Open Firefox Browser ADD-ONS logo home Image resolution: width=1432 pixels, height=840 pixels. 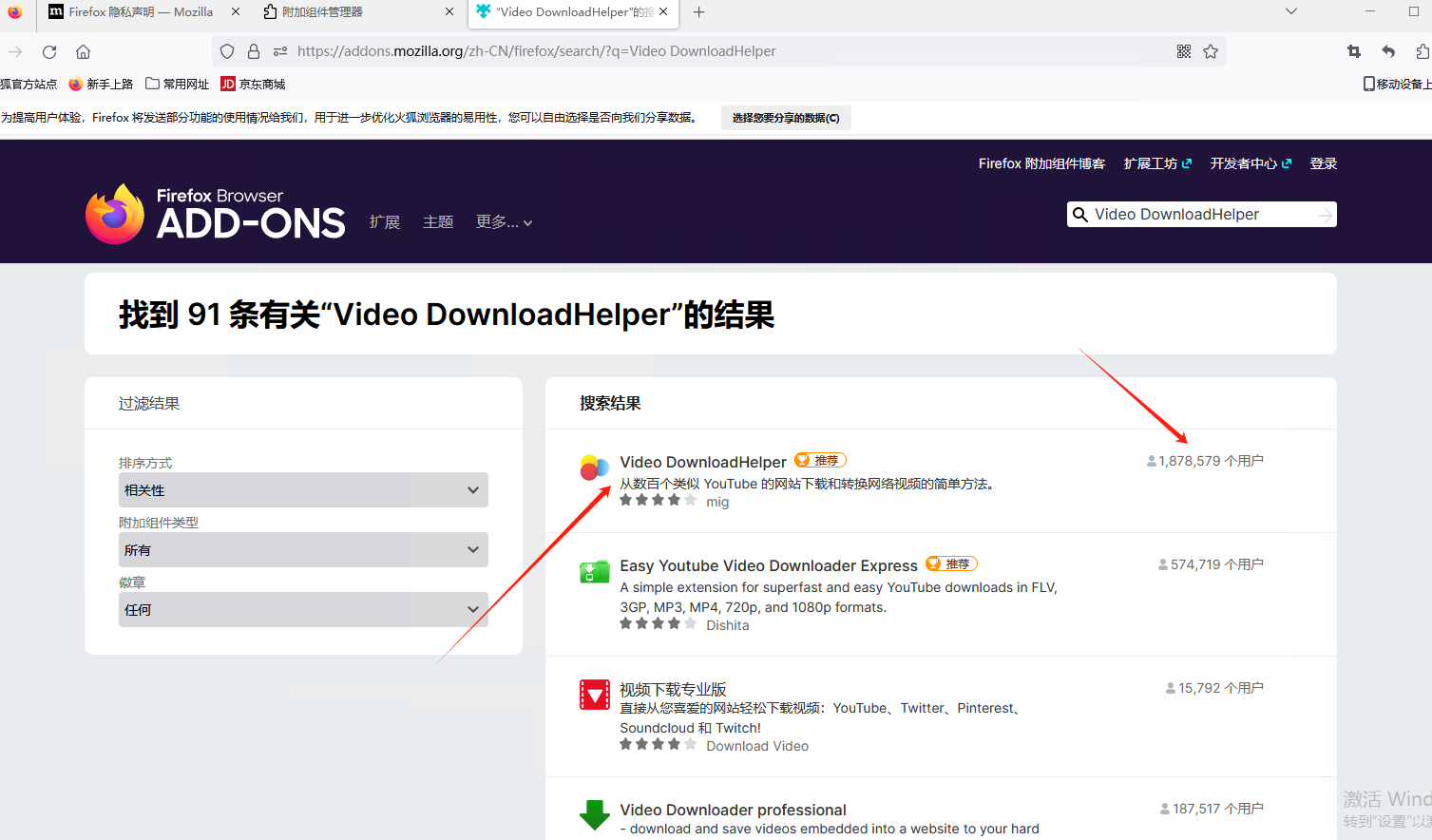tap(215, 214)
